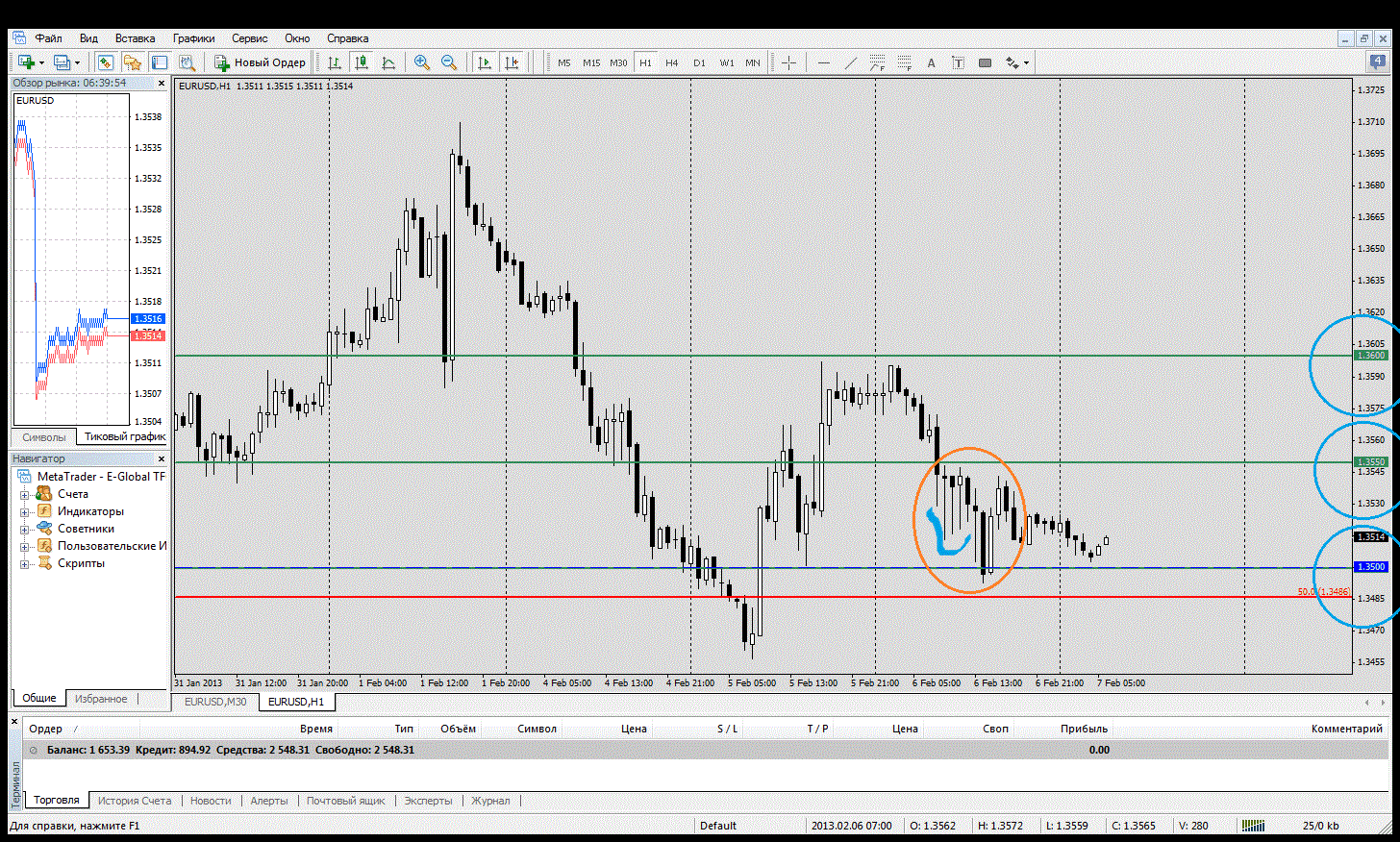Open the new chart dropdown arrow

click(x=41, y=62)
